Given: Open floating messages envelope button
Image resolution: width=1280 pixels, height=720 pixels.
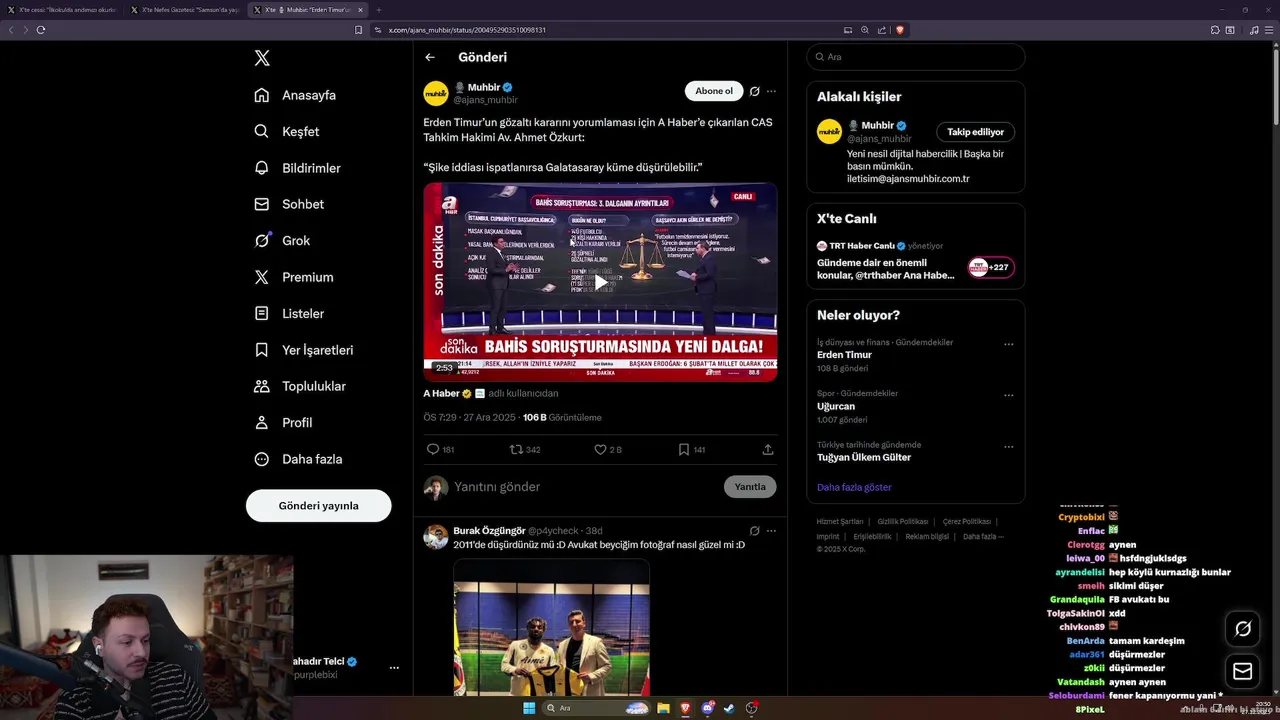Looking at the screenshot, I should coord(1243,671).
